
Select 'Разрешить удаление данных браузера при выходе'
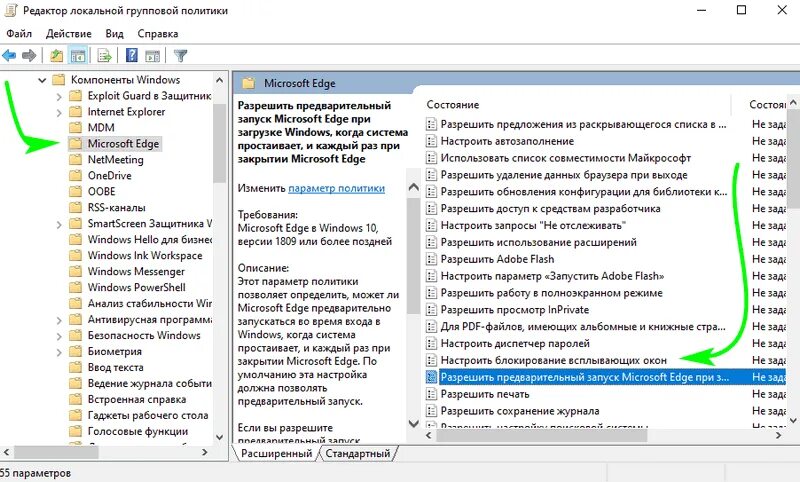pos(564,175)
